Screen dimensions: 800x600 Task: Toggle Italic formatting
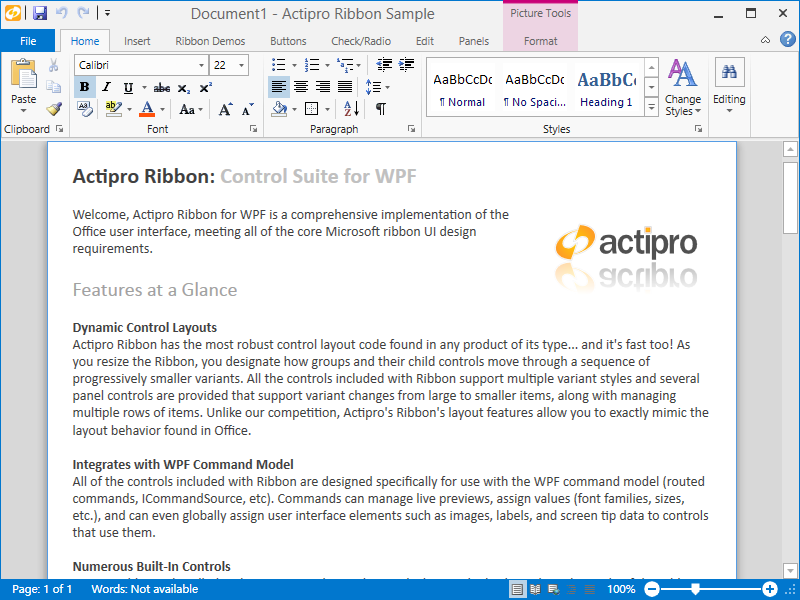coord(105,87)
